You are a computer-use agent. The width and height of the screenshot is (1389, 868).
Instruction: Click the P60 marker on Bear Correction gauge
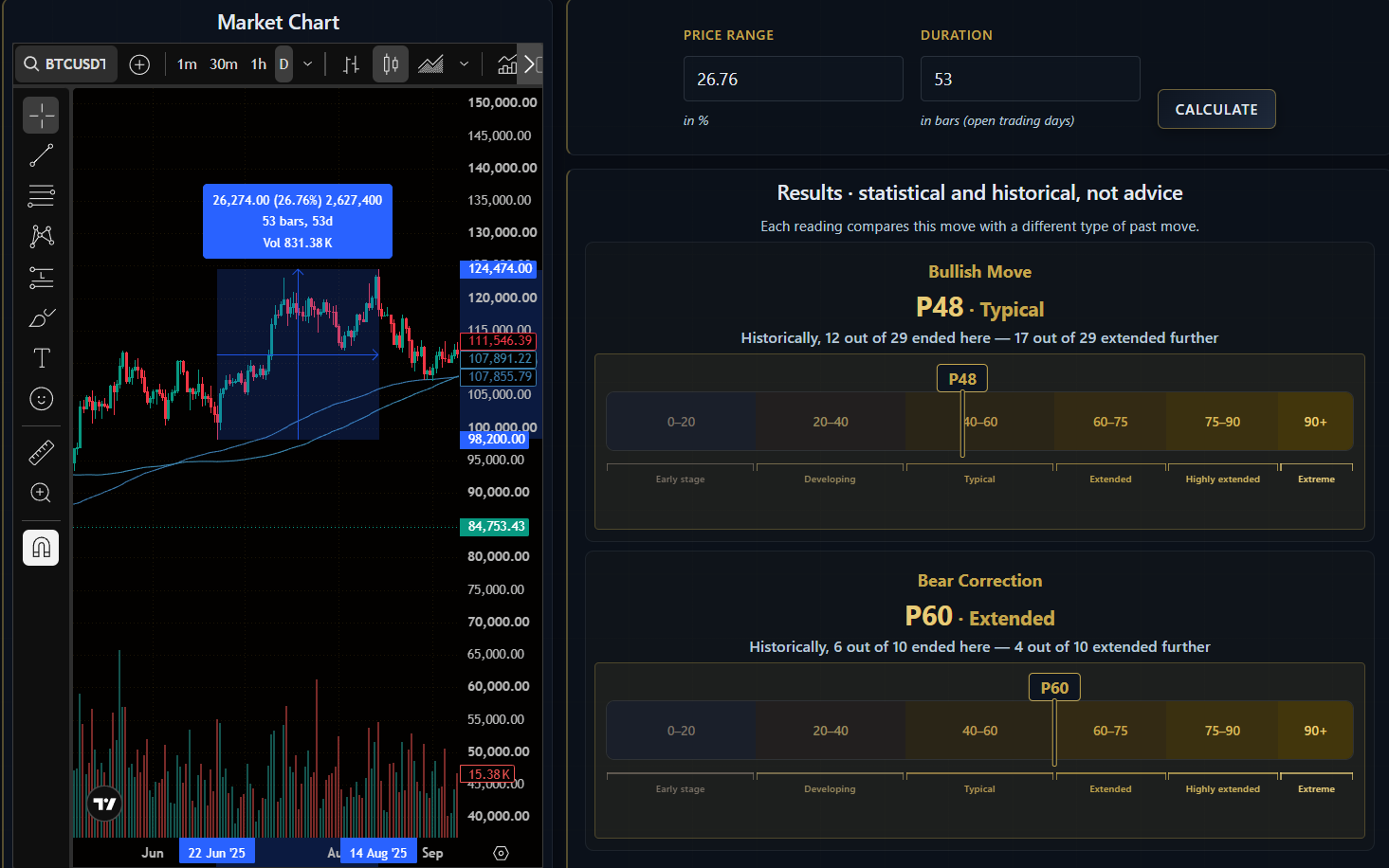coord(1054,688)
